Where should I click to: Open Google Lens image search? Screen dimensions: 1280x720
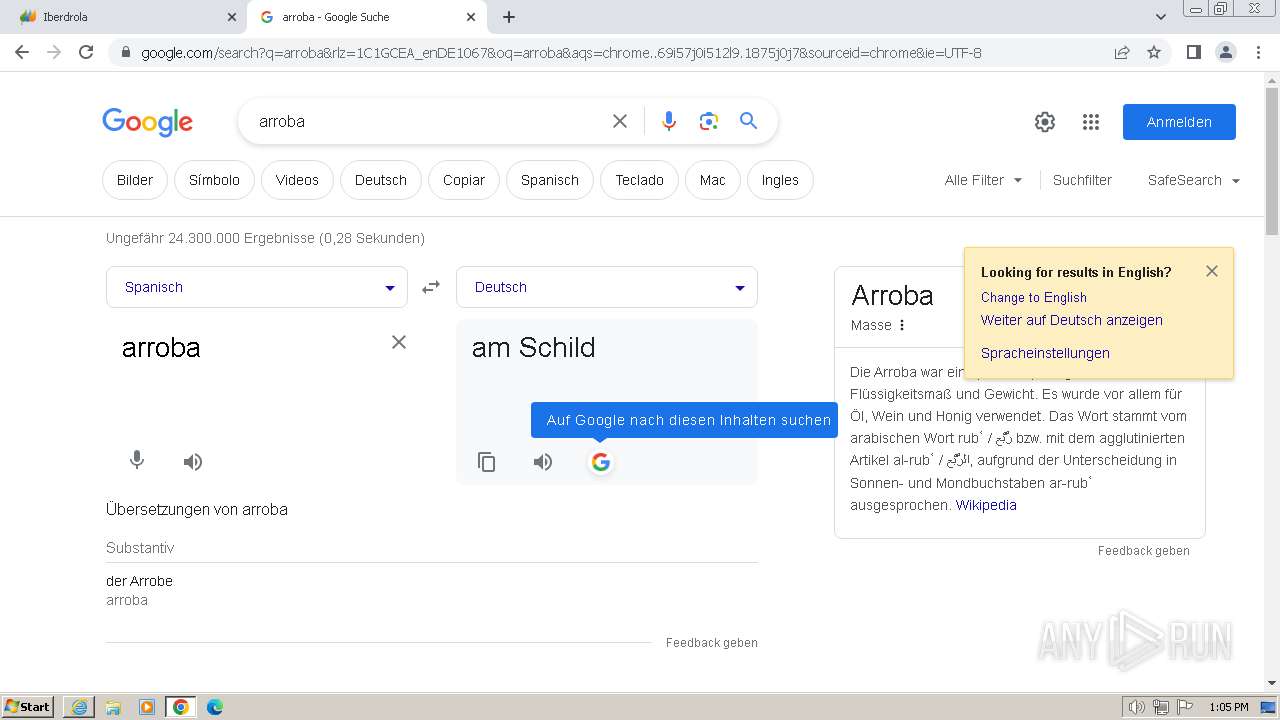click(709, 121)
